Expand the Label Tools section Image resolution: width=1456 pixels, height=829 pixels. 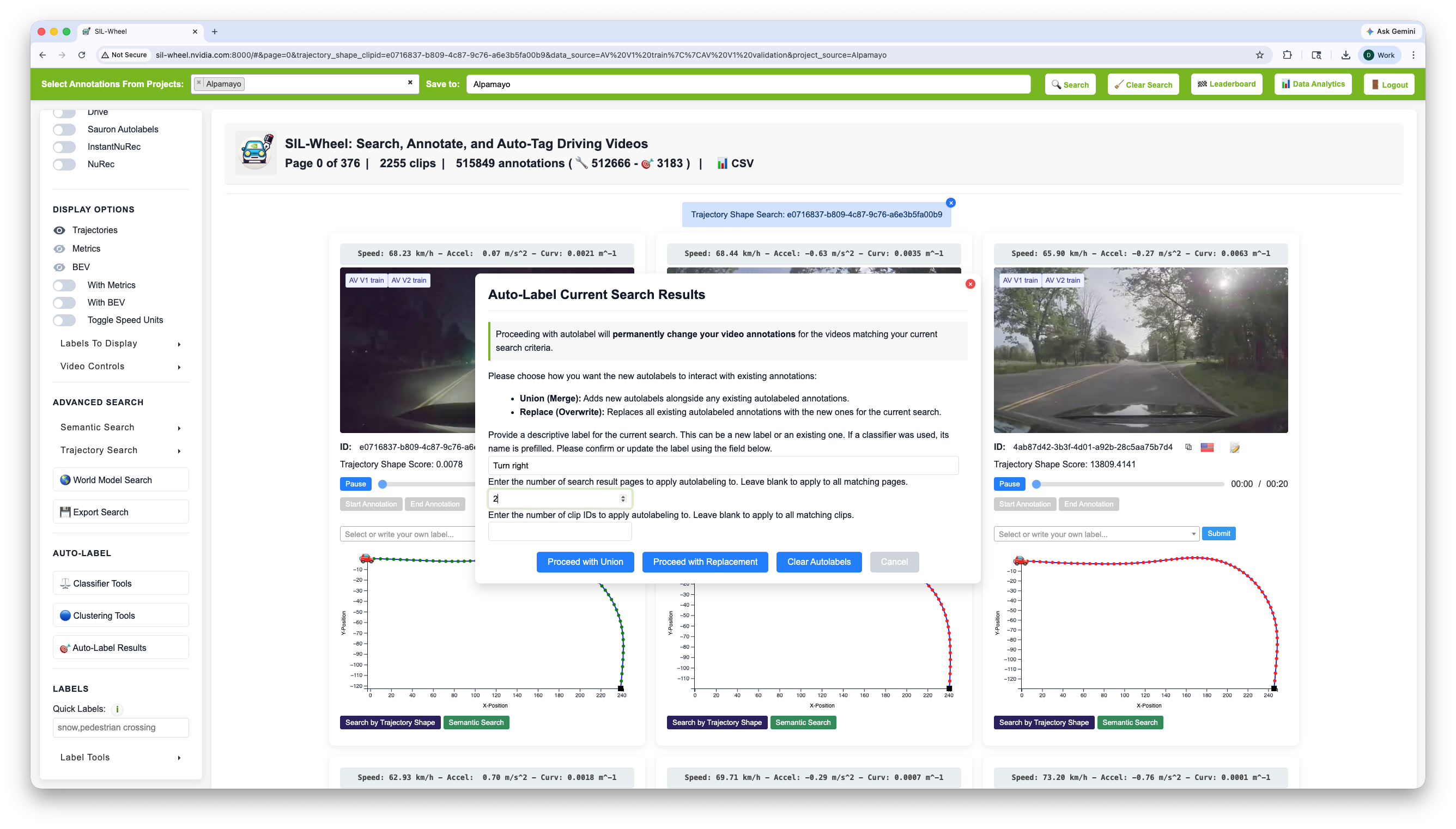pyautogui.click(x=121, y=758)
